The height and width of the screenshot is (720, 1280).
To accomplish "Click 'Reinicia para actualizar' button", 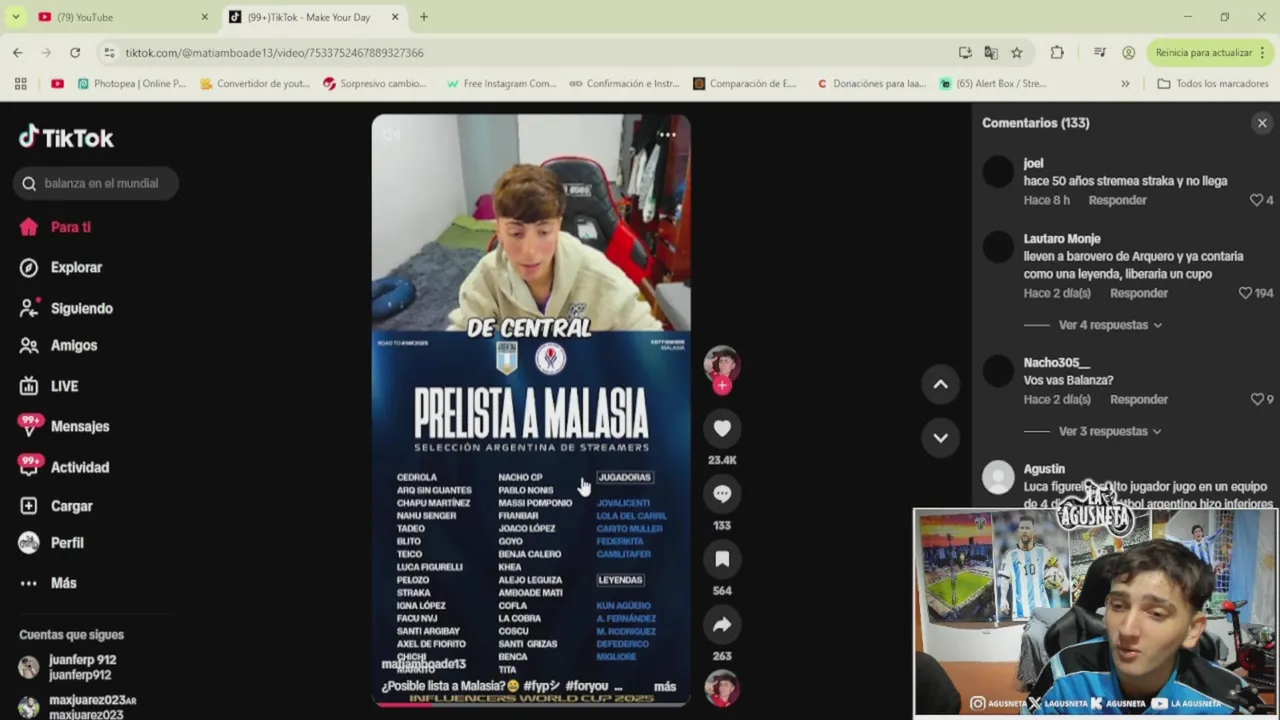I will (x=1203, y=52).
